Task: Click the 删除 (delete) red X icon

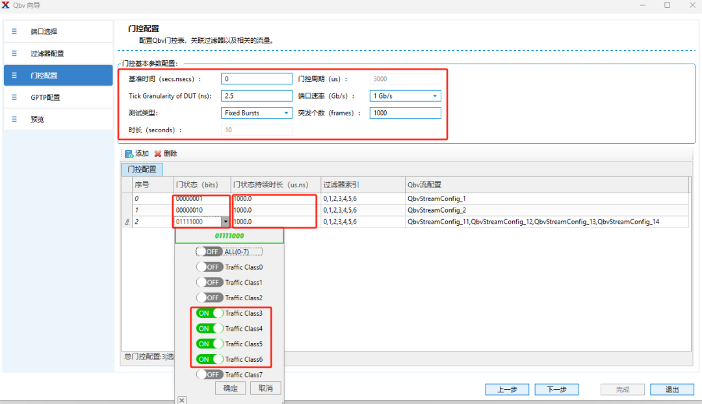Action: (x=158, y=153)
